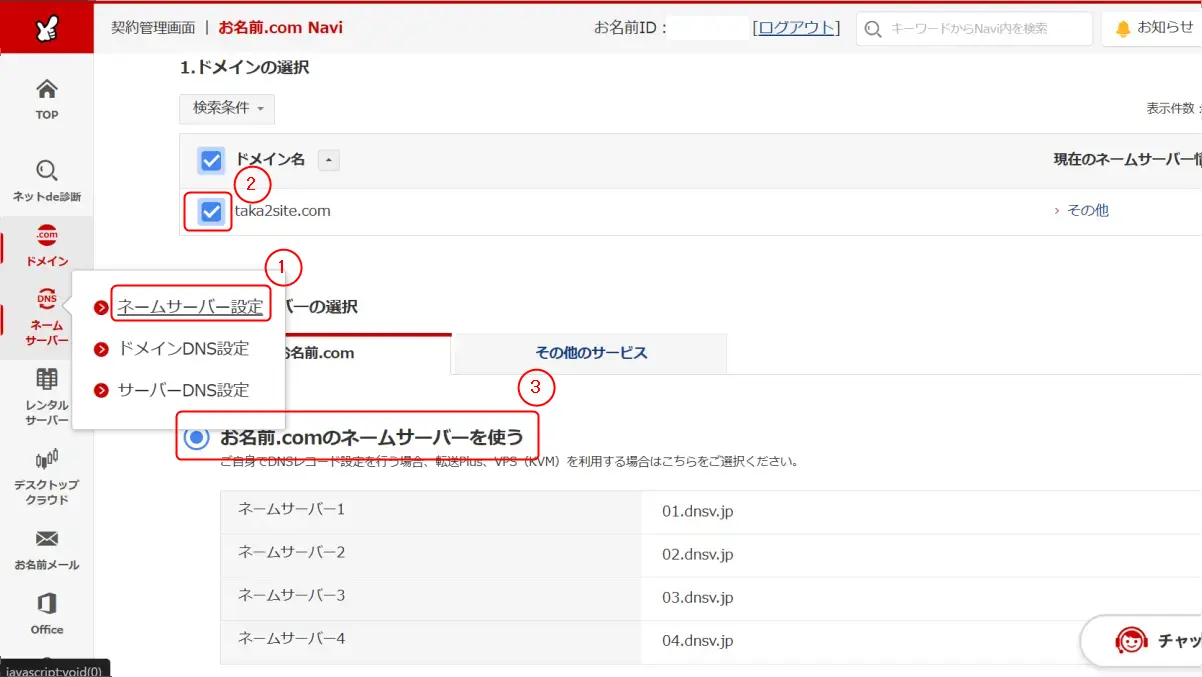Click the 1.ドメインの選択 heading
1202x677 pixels.
pyautogui.click(x=245, y=68)
